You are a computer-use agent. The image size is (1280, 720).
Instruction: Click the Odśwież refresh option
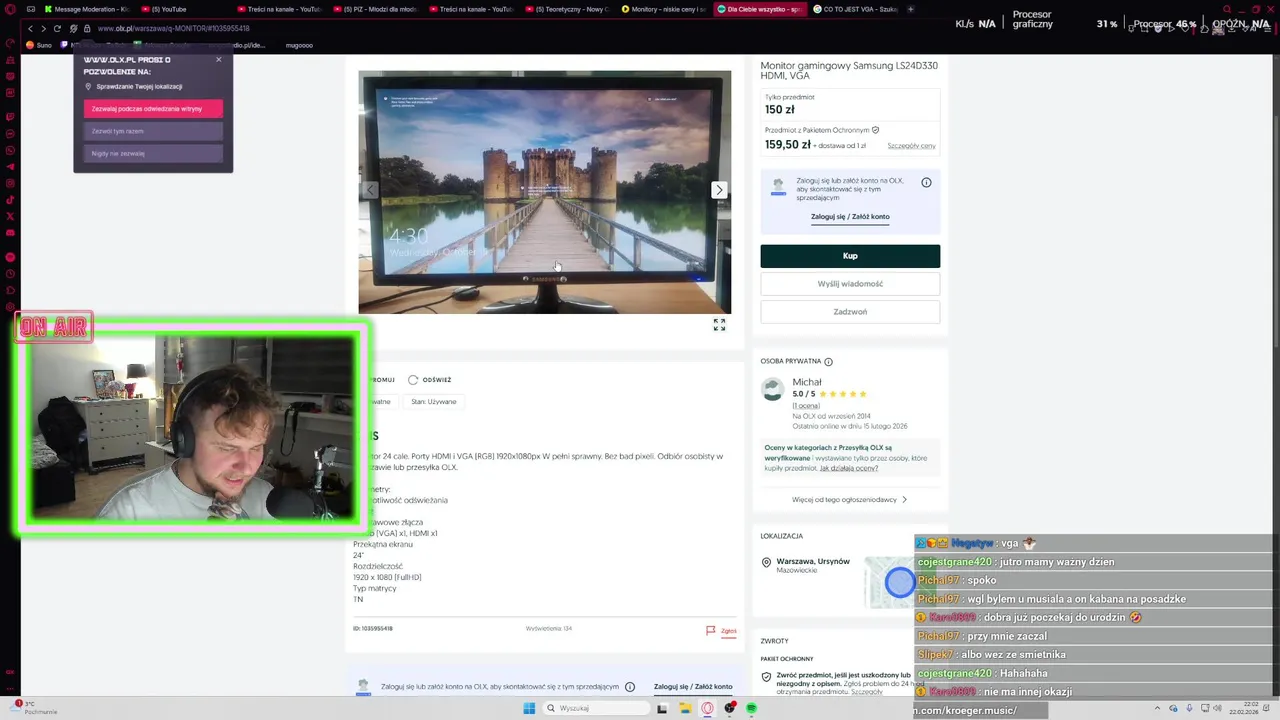point(429,380)
